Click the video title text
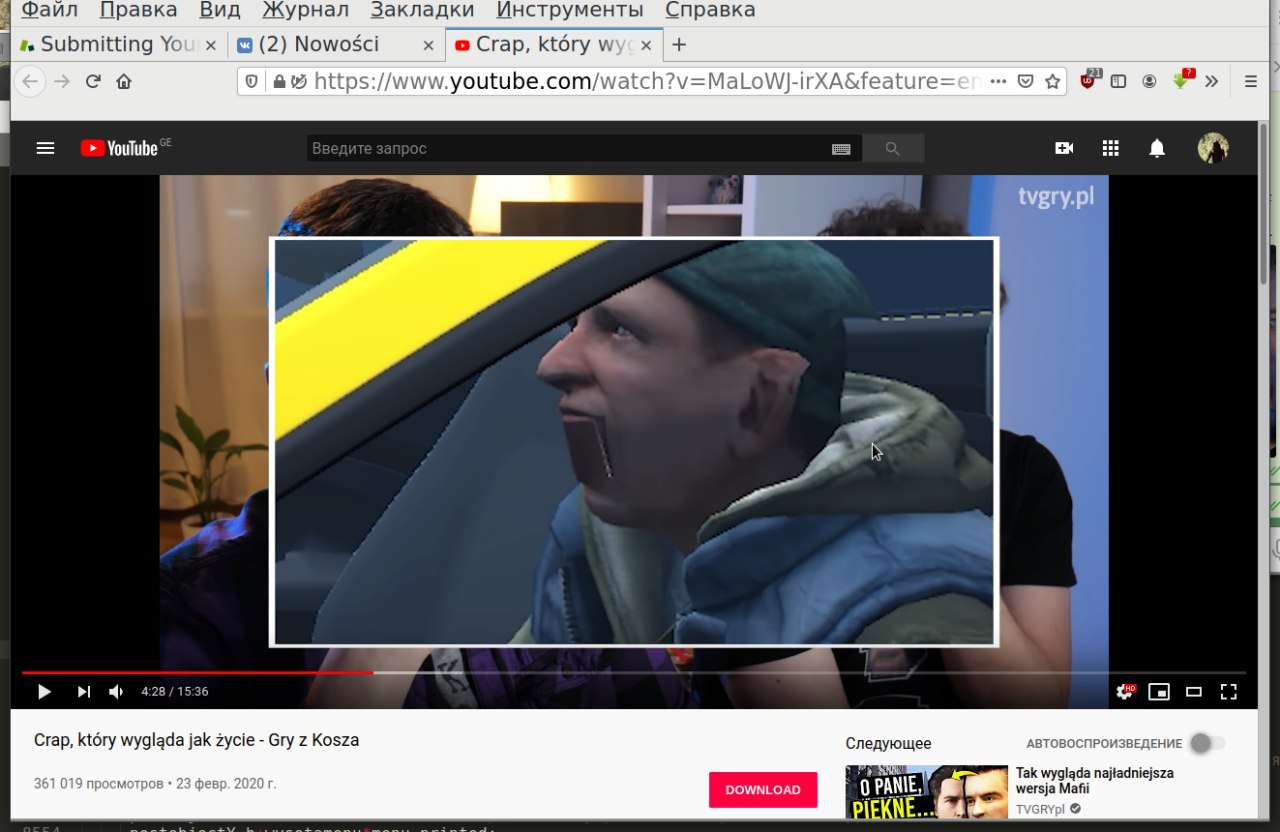Screen dimensions: 1280x832 pyautogui.click(x=196, y=740)
